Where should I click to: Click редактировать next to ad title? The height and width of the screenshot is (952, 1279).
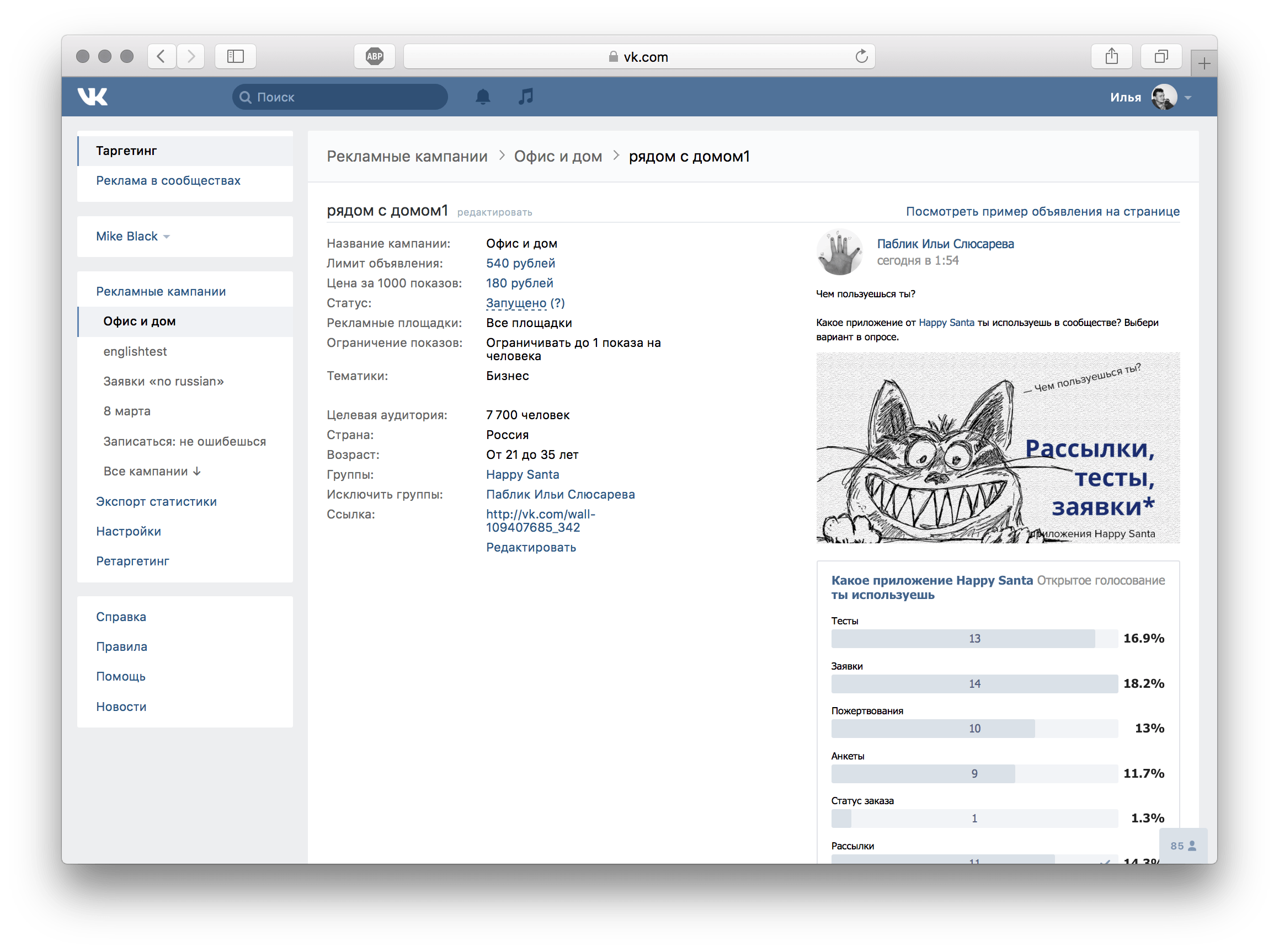coord(494,213)
